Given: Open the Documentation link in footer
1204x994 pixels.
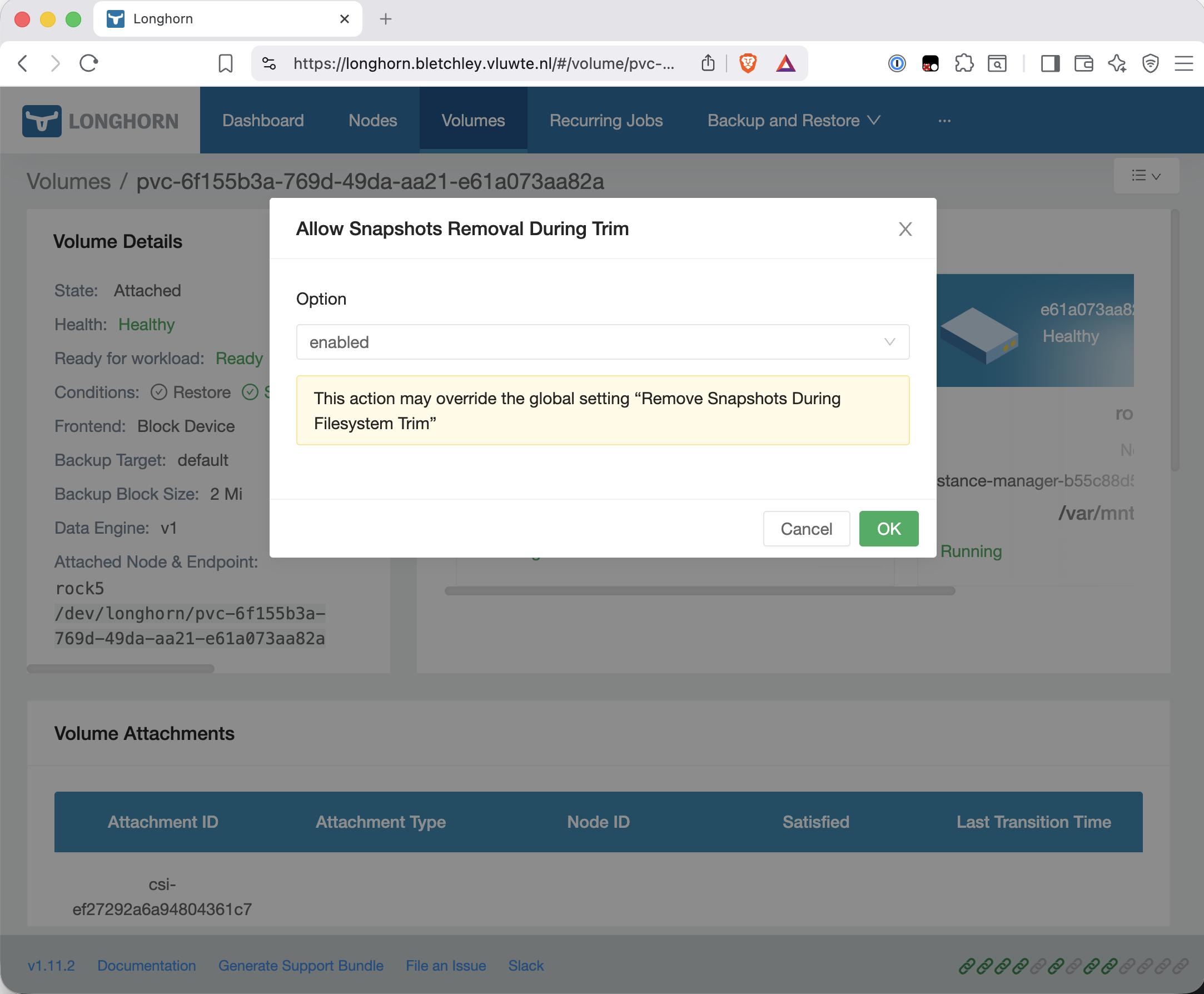Looking at the screenshot, I should [x=147, y=966].
